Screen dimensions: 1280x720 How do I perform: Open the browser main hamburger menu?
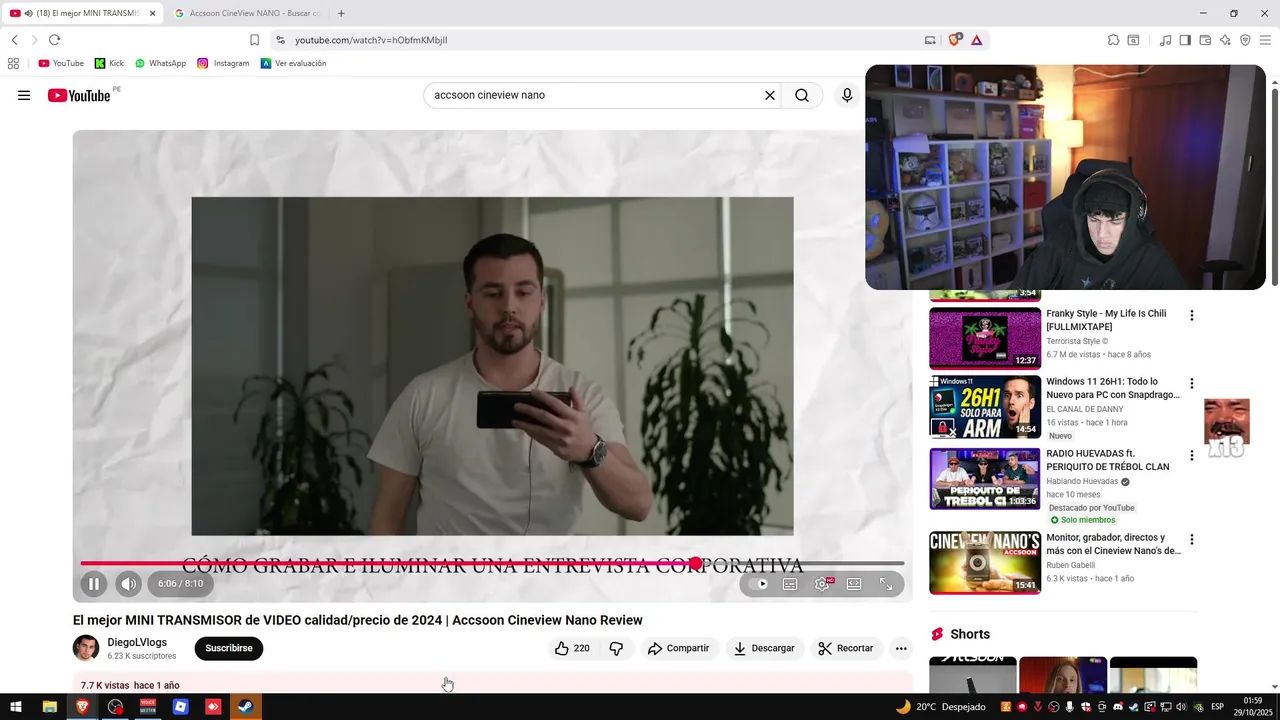pyautogui.click(x=1265, y=40)
